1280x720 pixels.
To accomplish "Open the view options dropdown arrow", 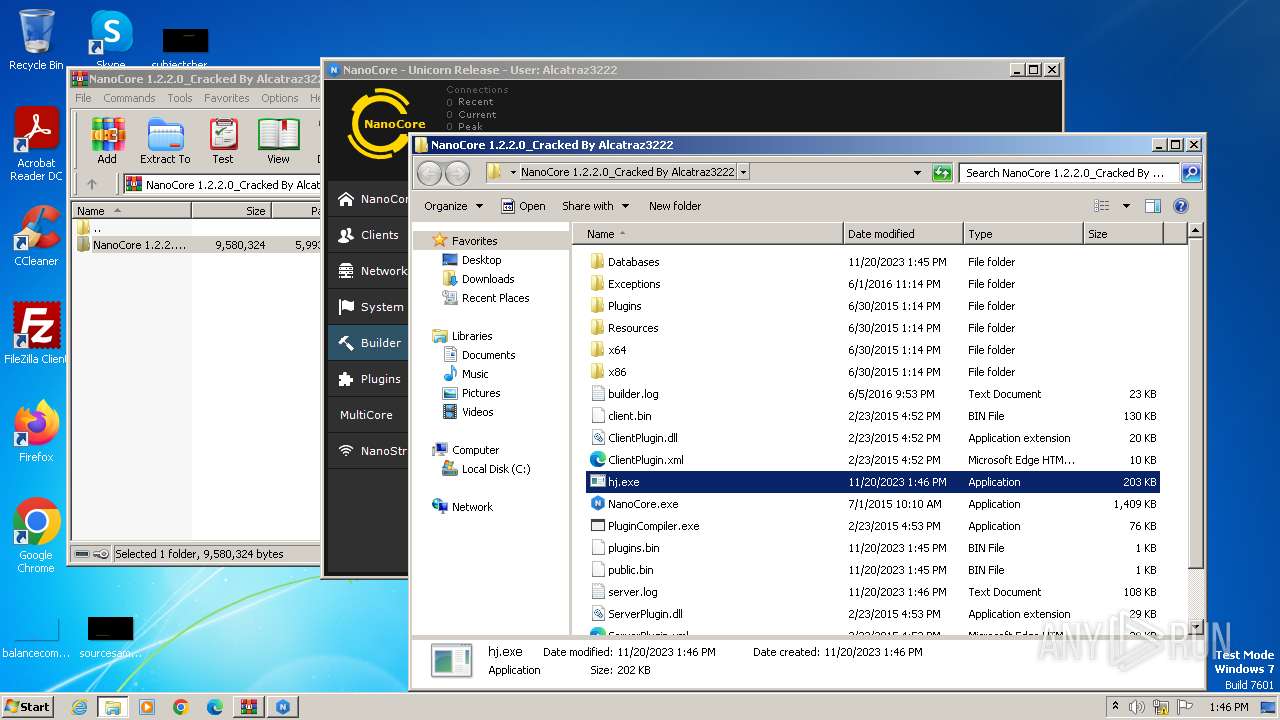I will click(1125, 206).
